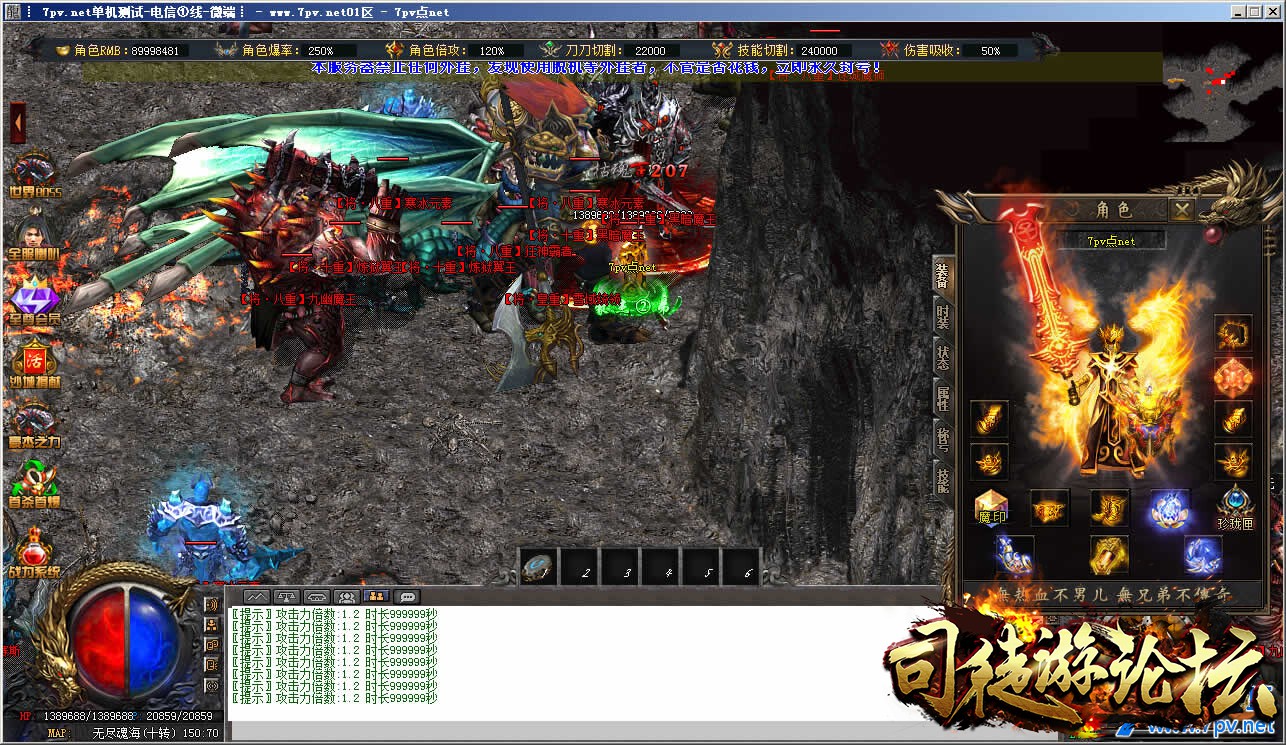
Task: Switch to the 状态 status tab
Action: point(942,358)
